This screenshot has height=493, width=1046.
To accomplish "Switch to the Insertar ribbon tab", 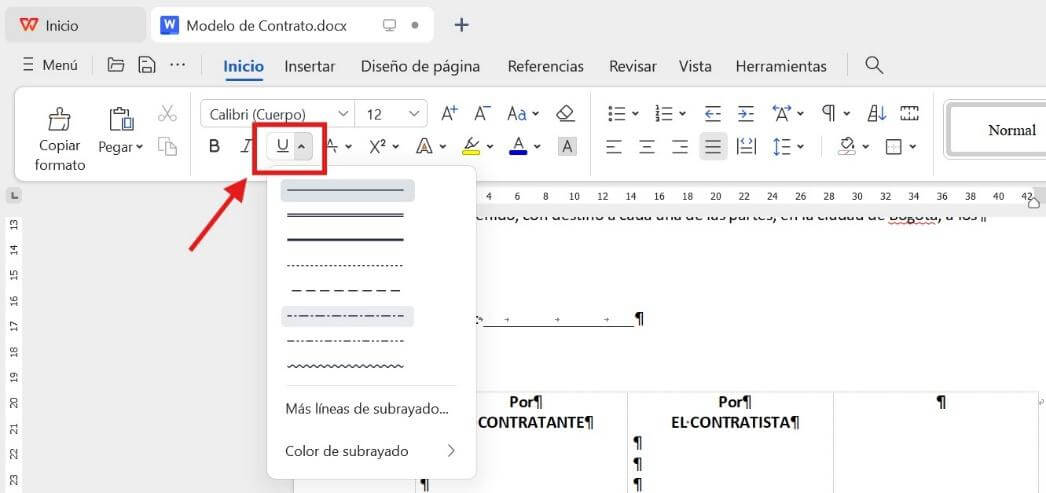I will click(310, 66).
